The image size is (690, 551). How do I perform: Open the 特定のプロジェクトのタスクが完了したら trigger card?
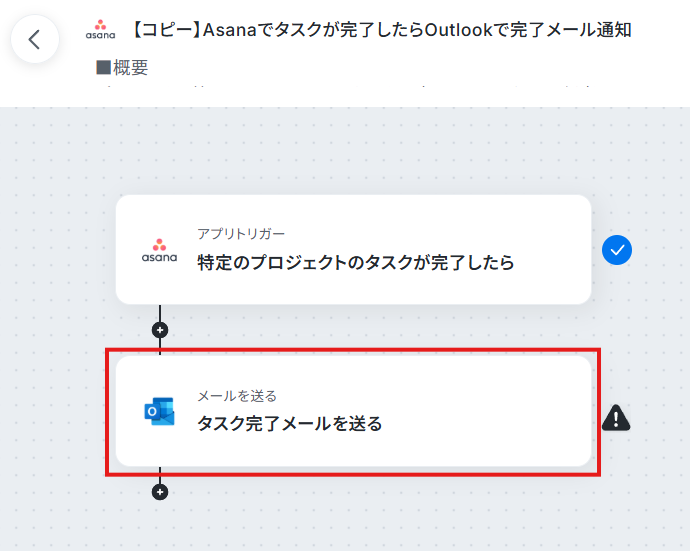tap(353, 250)
